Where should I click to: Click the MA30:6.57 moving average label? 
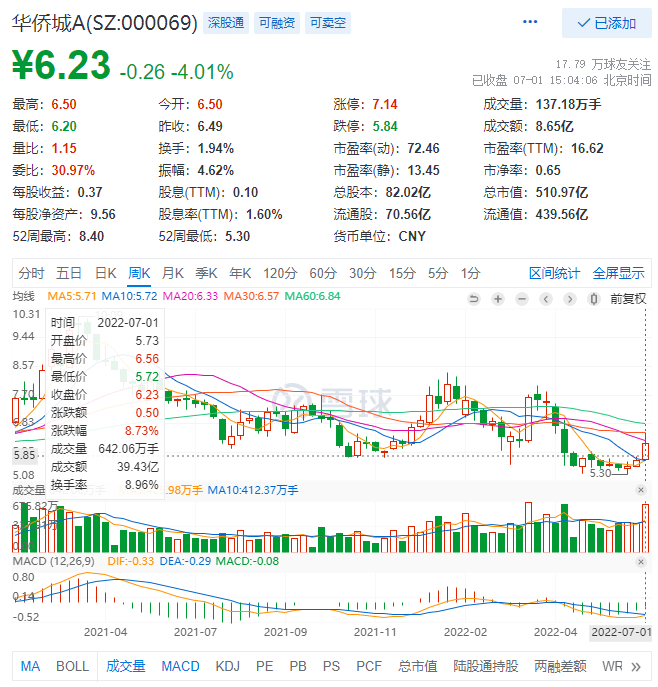pos(251,297)
